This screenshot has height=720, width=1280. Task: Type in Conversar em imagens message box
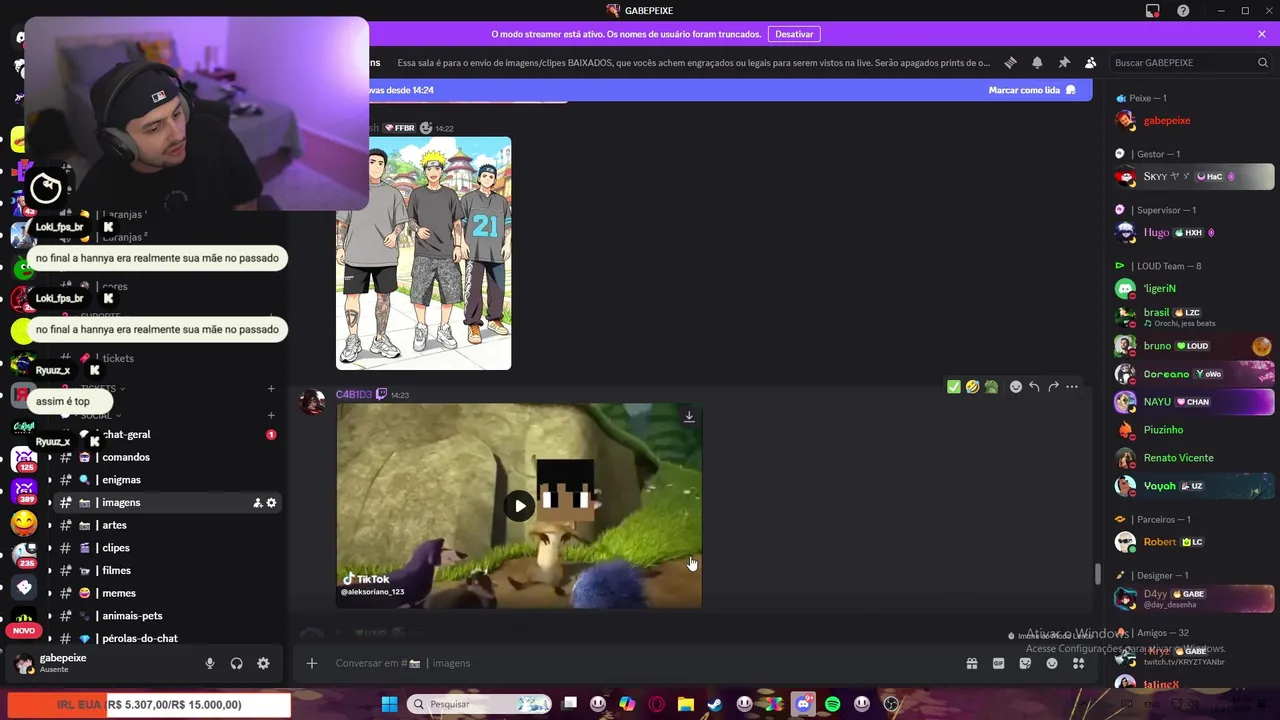click(640, 663)
